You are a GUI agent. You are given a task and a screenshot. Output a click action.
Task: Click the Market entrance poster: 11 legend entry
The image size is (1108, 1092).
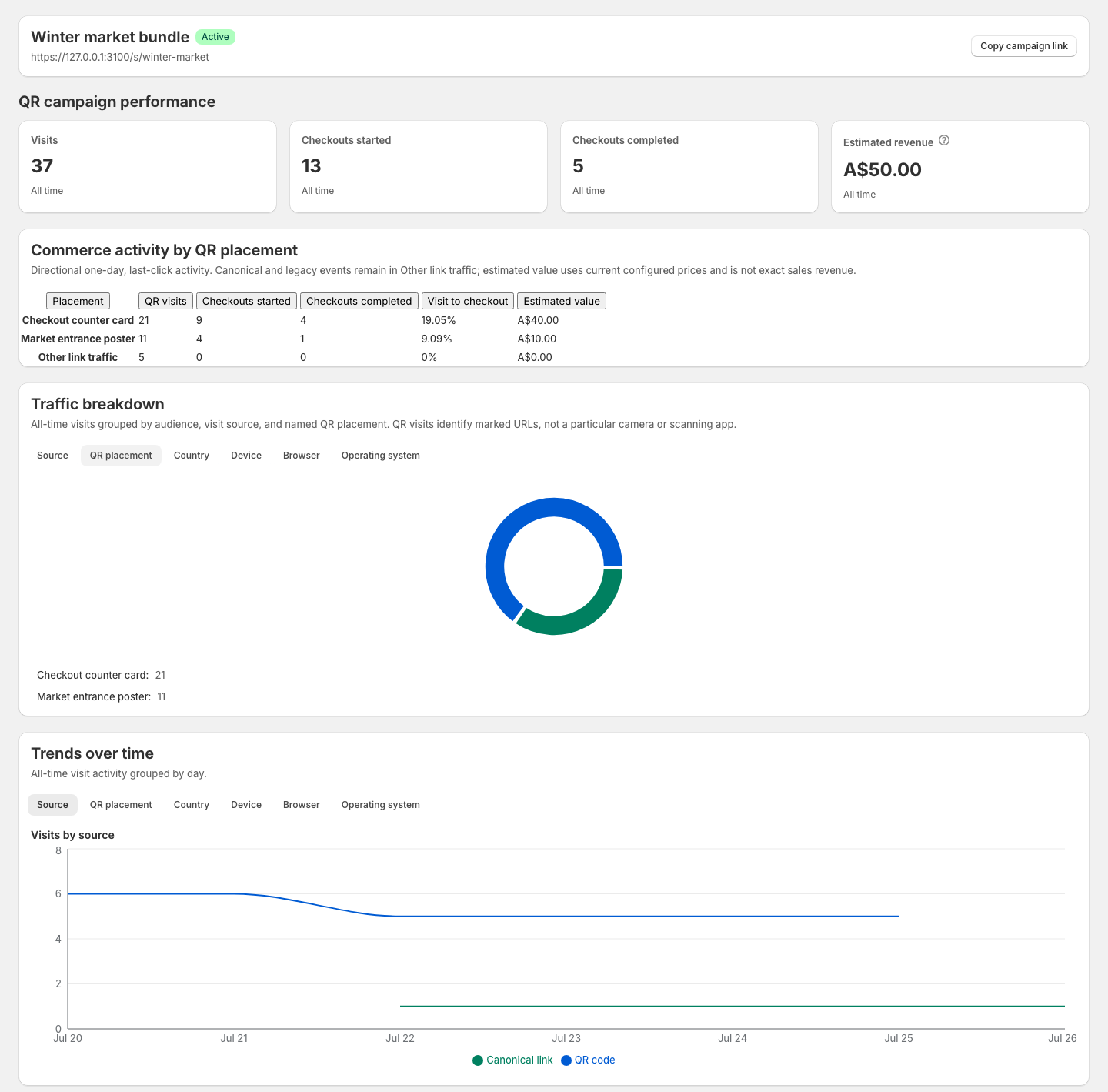(x=101, y=696)
